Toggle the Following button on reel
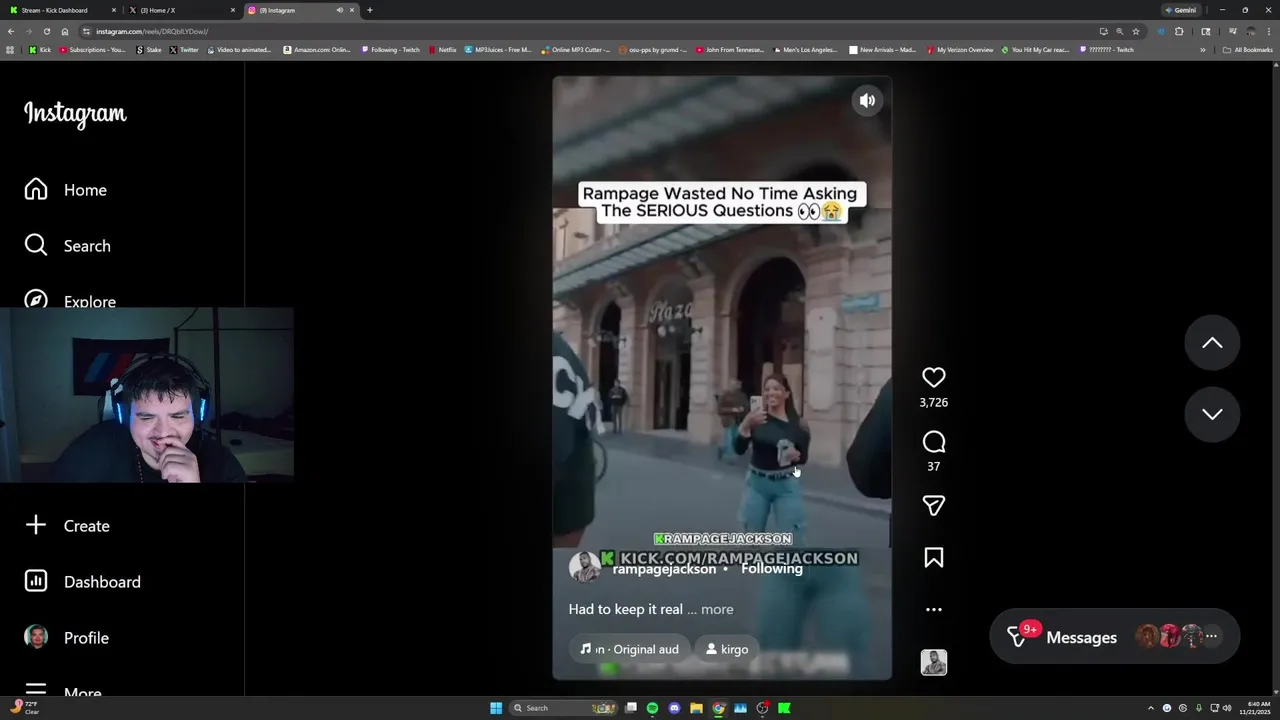This screenshot has width=1280, height=720. coord(772,568)
